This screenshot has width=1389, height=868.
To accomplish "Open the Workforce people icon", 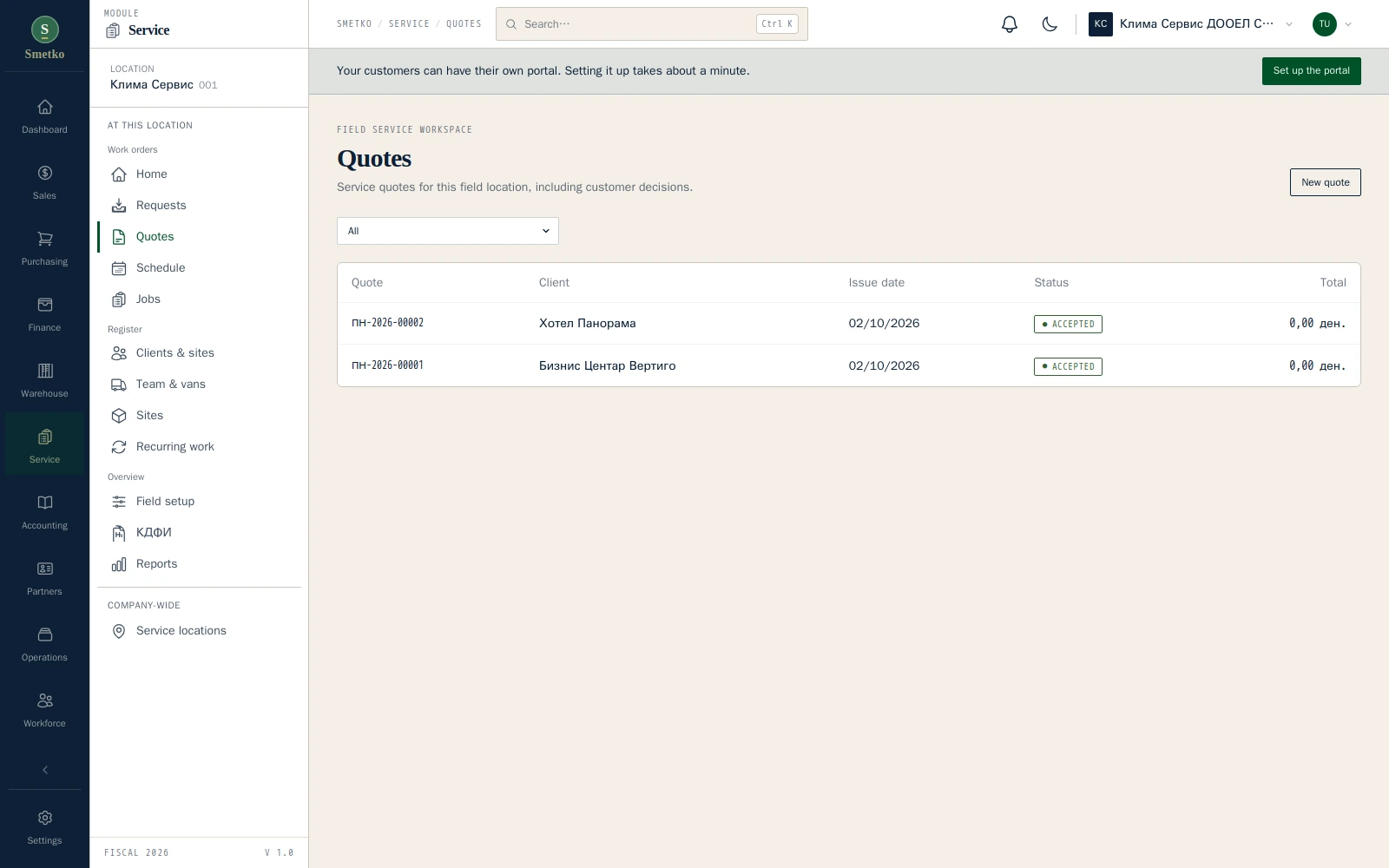I will [x=45, y=700].
